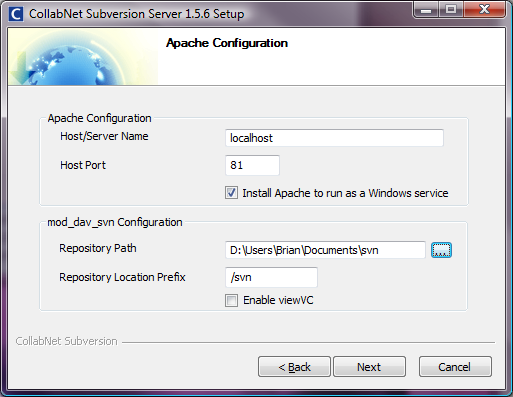Click the Apache Configuration bold heading
Screen dimensions: 513x397
pyautogui.click(x=227, y=43)
